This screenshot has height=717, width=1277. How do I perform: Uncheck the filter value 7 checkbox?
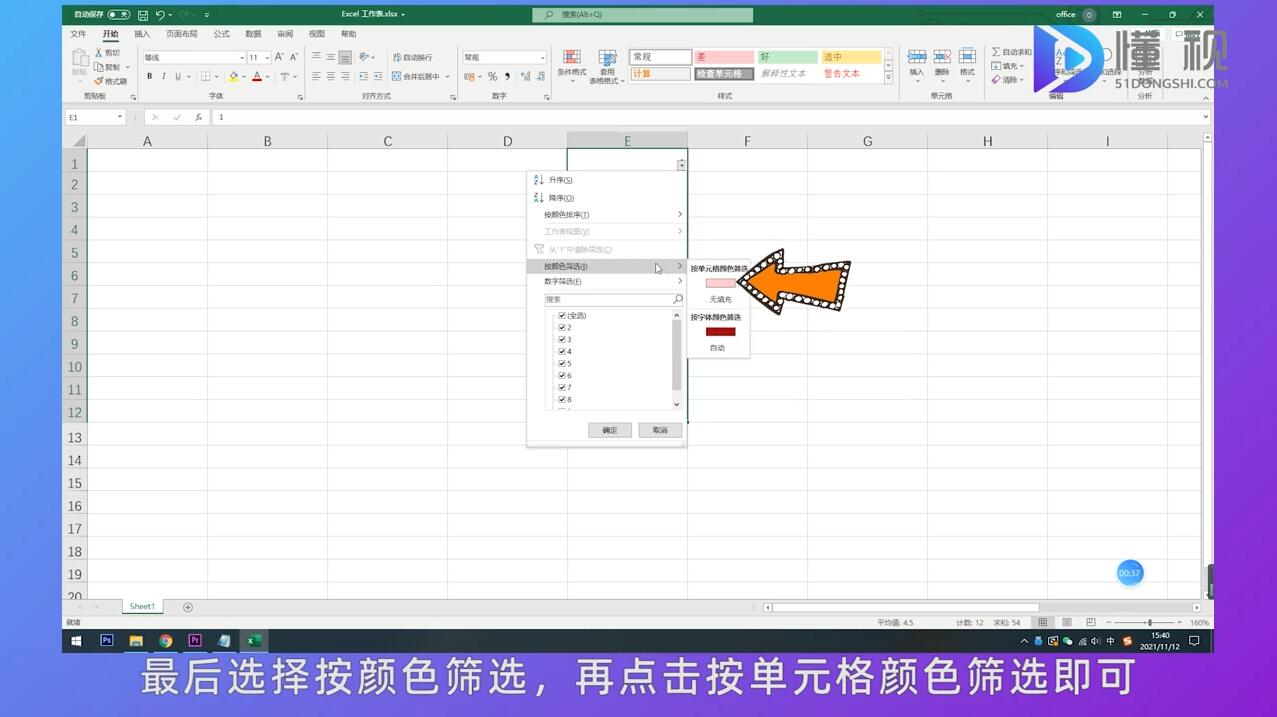[x=562, y=388]
